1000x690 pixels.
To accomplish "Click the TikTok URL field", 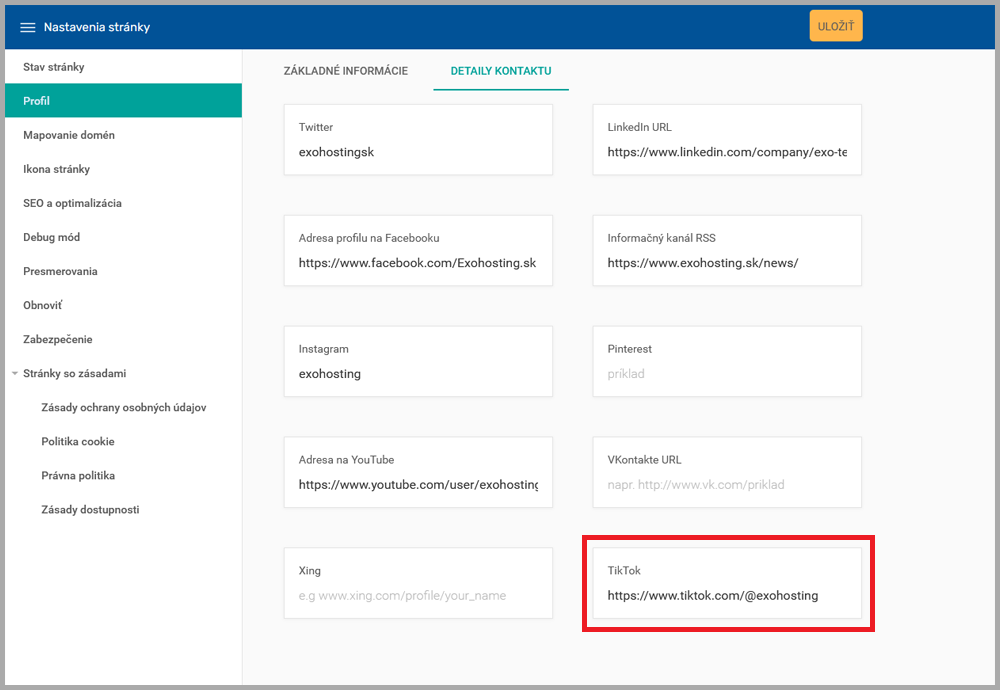I will pos(726,596).
